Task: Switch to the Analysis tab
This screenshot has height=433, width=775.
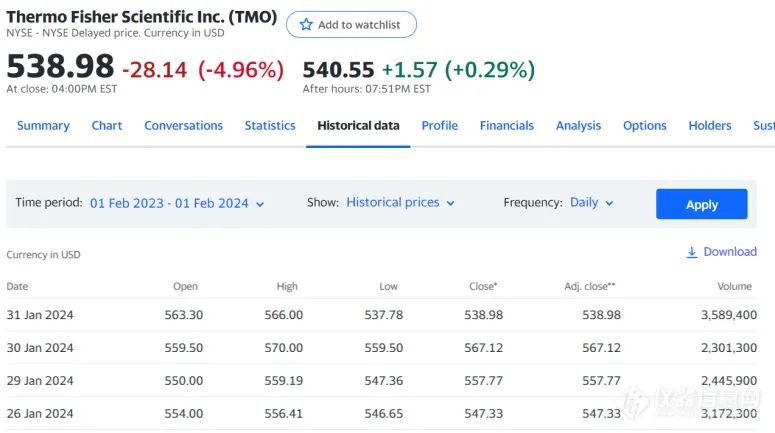Action: coord(578,126)
